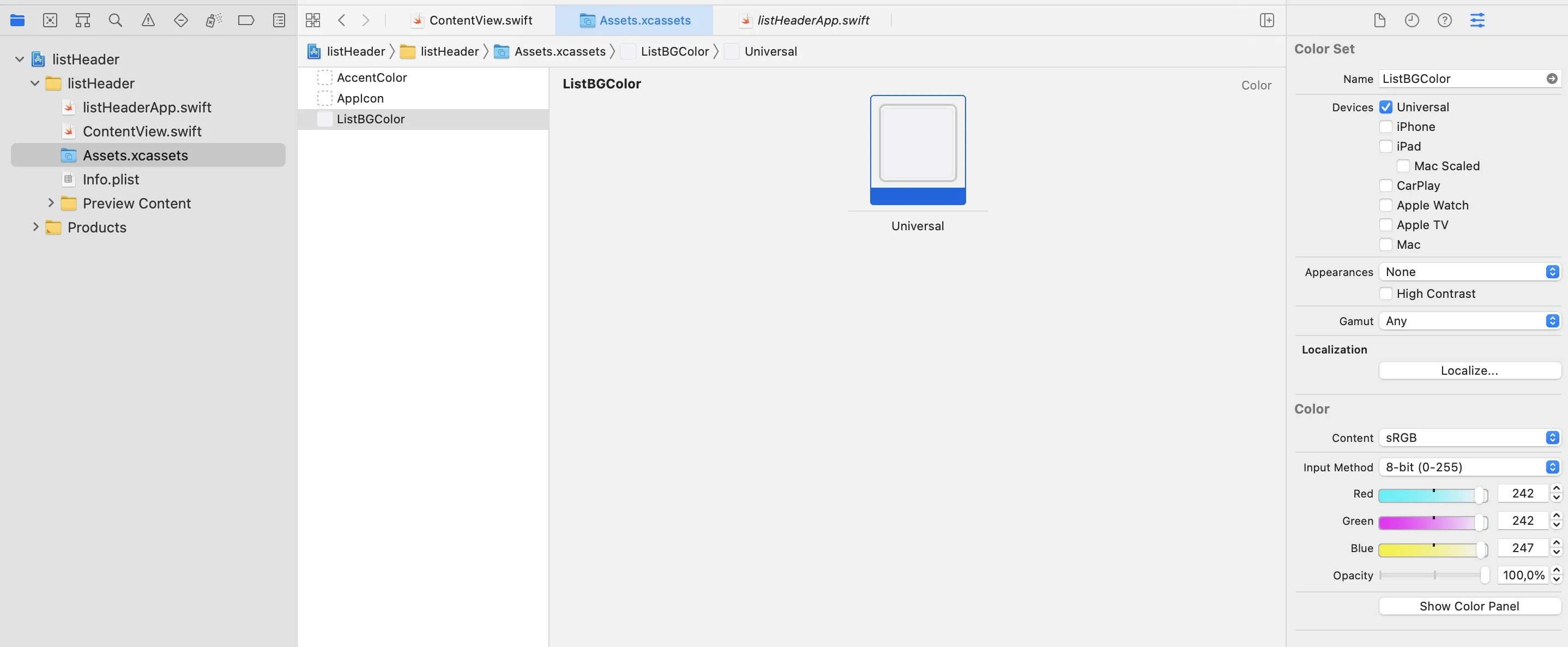Open the Appearances dropdown
Viewport: 1568px width, 647px height.
click(x=1469, y=272)
